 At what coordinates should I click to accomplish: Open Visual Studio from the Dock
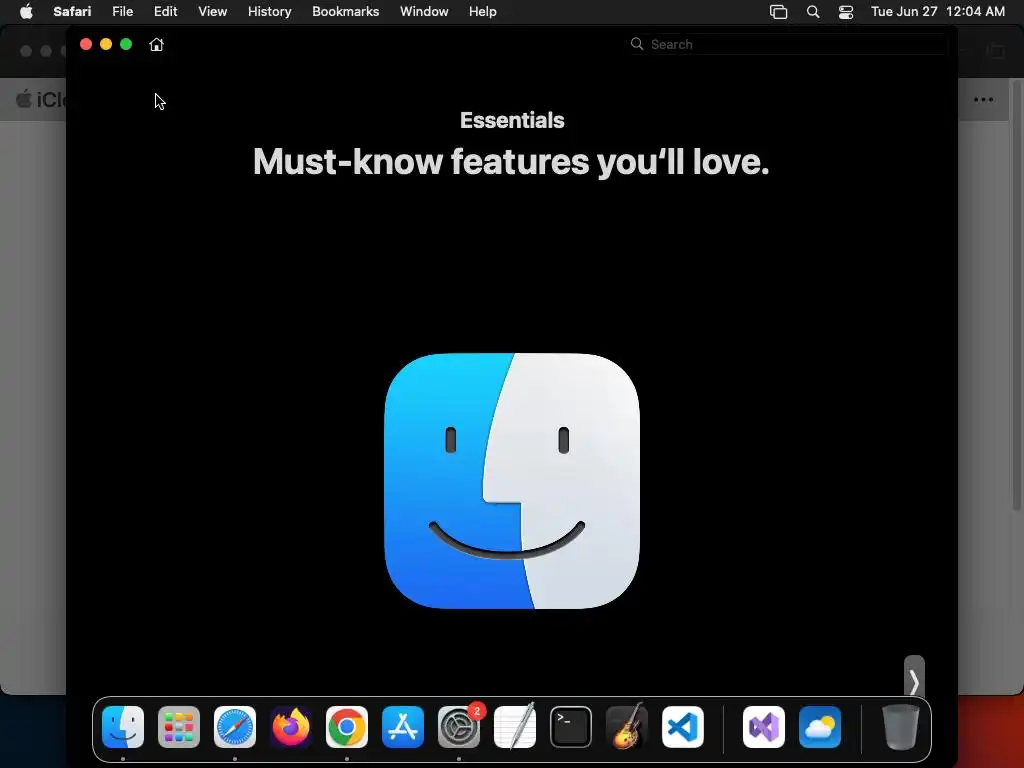pyautogui.click(x=764, y=727)
